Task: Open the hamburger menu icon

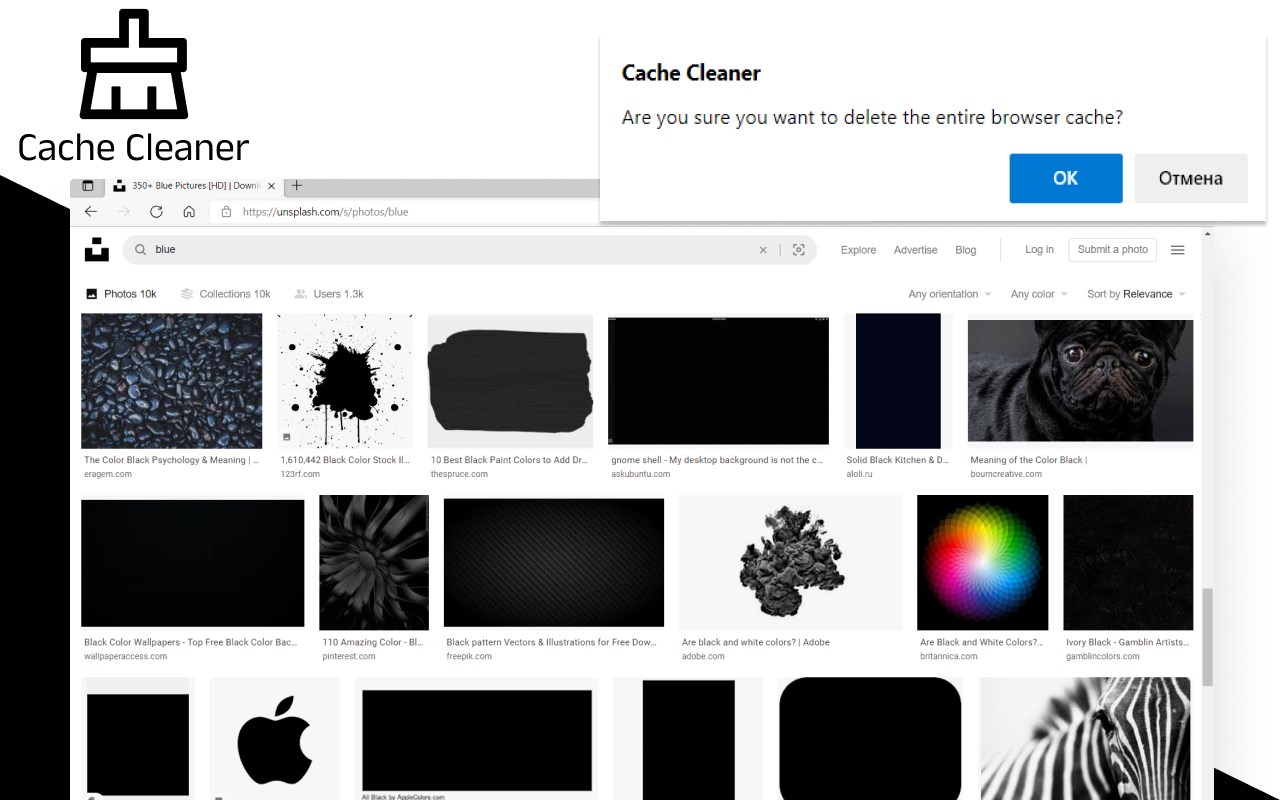Action: (x=1178, y=250)
